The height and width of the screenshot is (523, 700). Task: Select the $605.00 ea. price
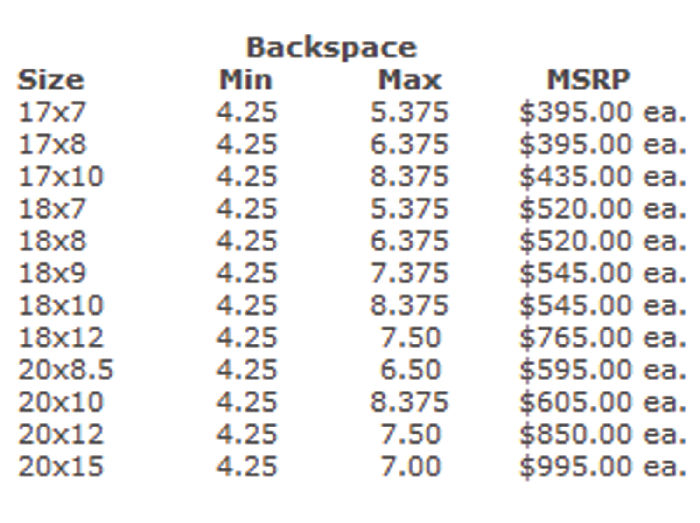tap(603, 402)
